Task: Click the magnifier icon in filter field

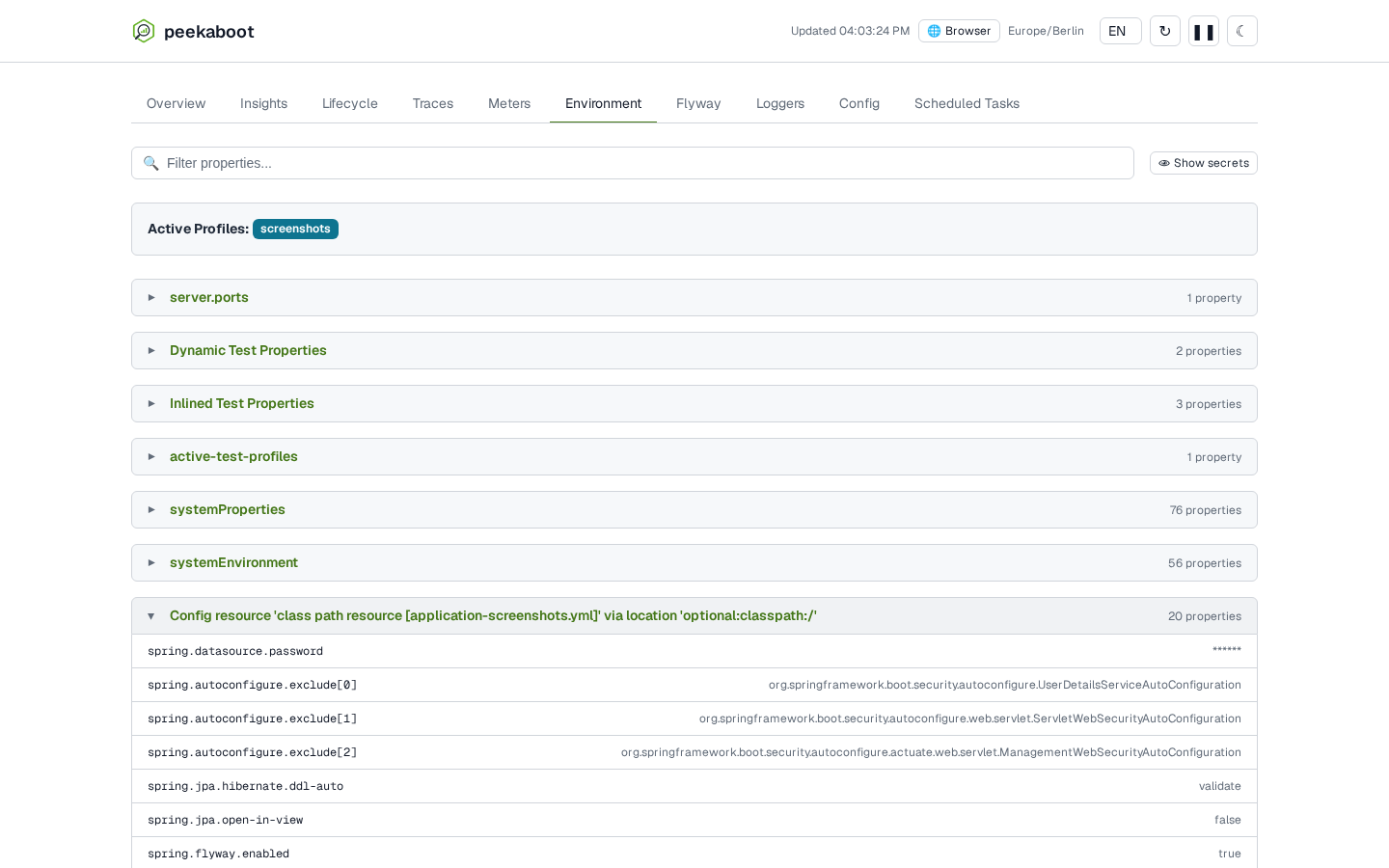Action: click(151, 163)
